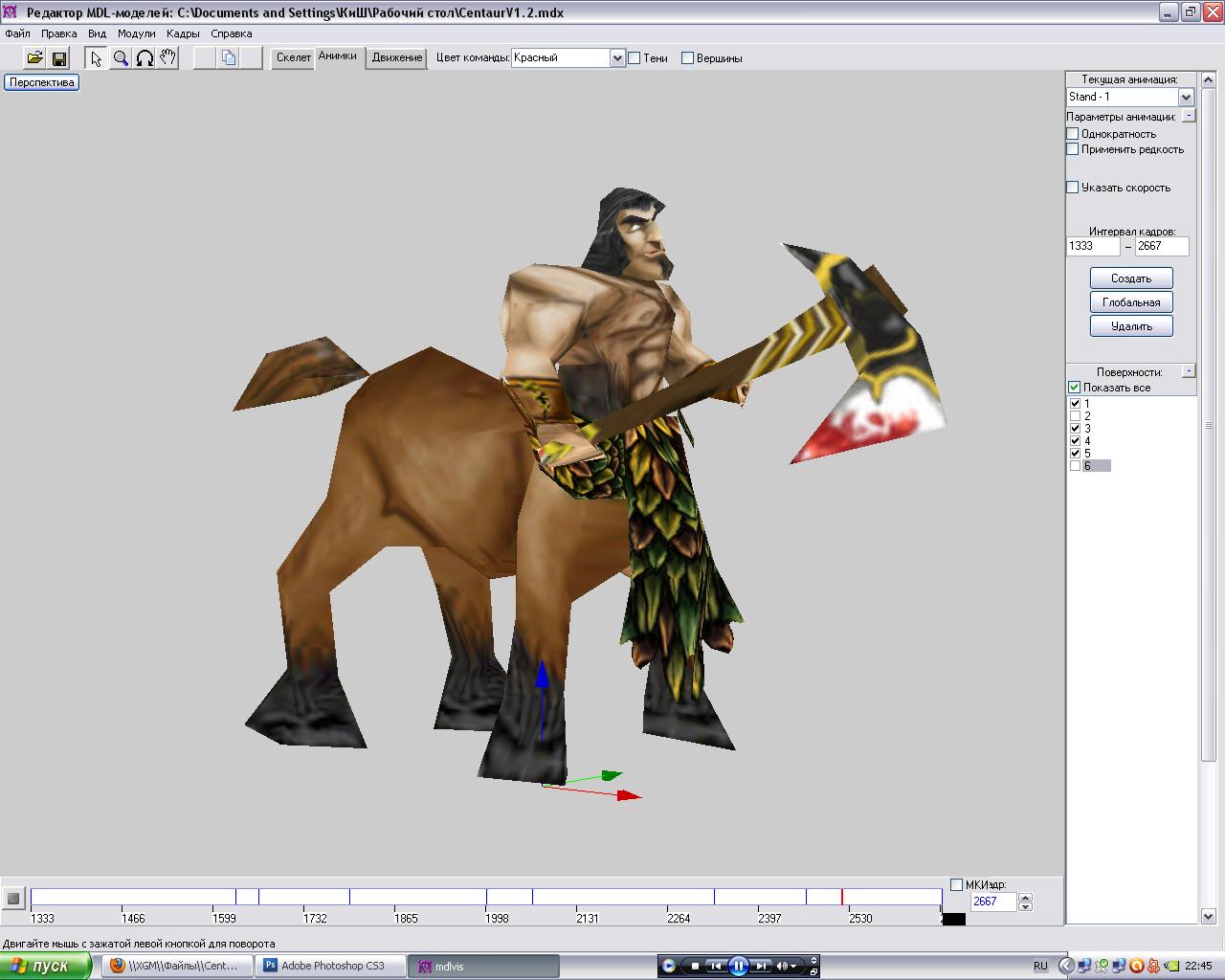Select the arrow pointer tool
Image resolution: width=1225 pixels, height=980 pixels.
tap(96, 58)
